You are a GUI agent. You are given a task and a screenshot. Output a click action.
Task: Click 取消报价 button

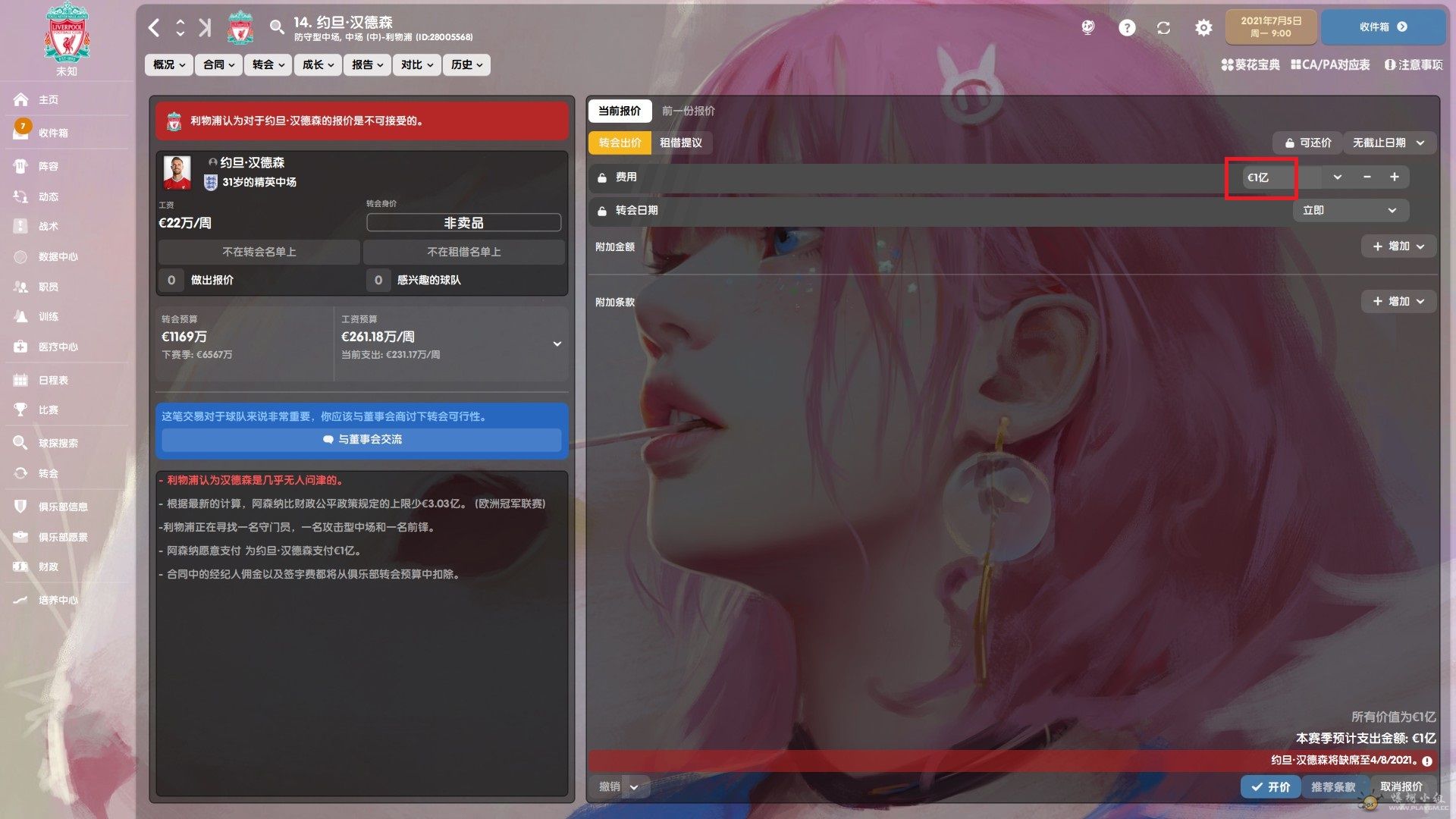1401,786
